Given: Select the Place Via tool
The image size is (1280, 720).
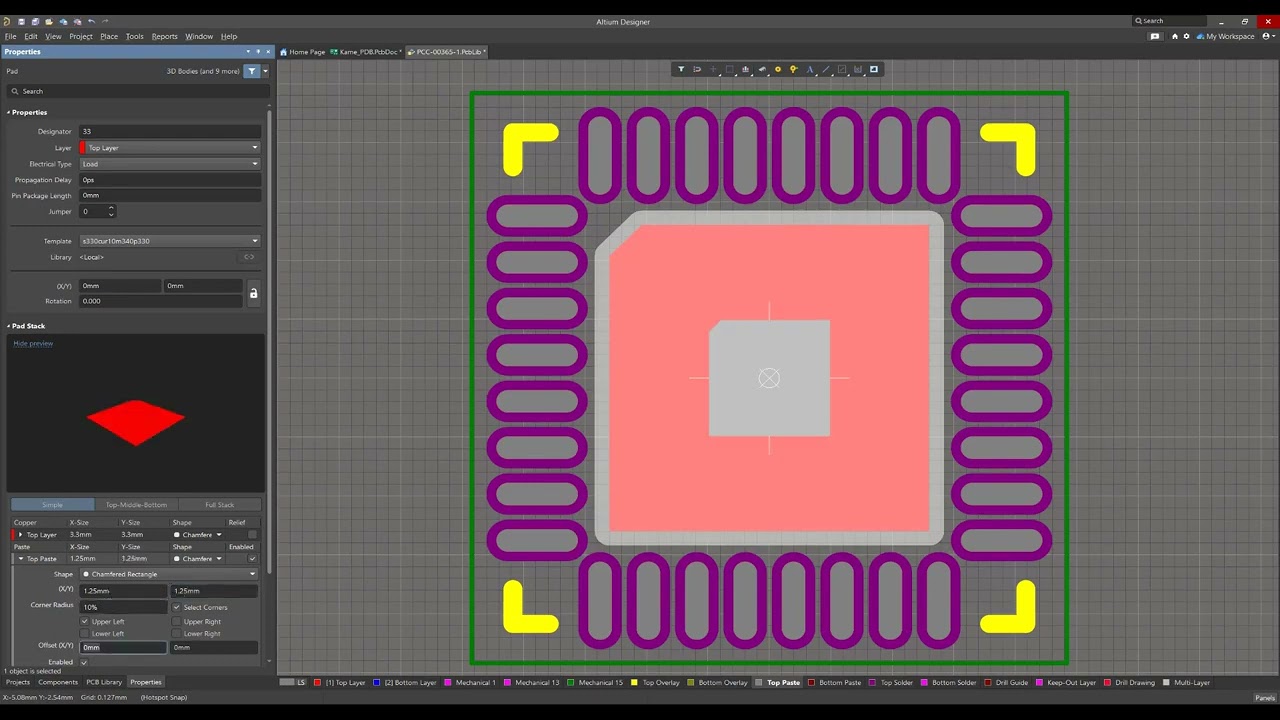Looking at the screenshot, I should click(794, 69).
